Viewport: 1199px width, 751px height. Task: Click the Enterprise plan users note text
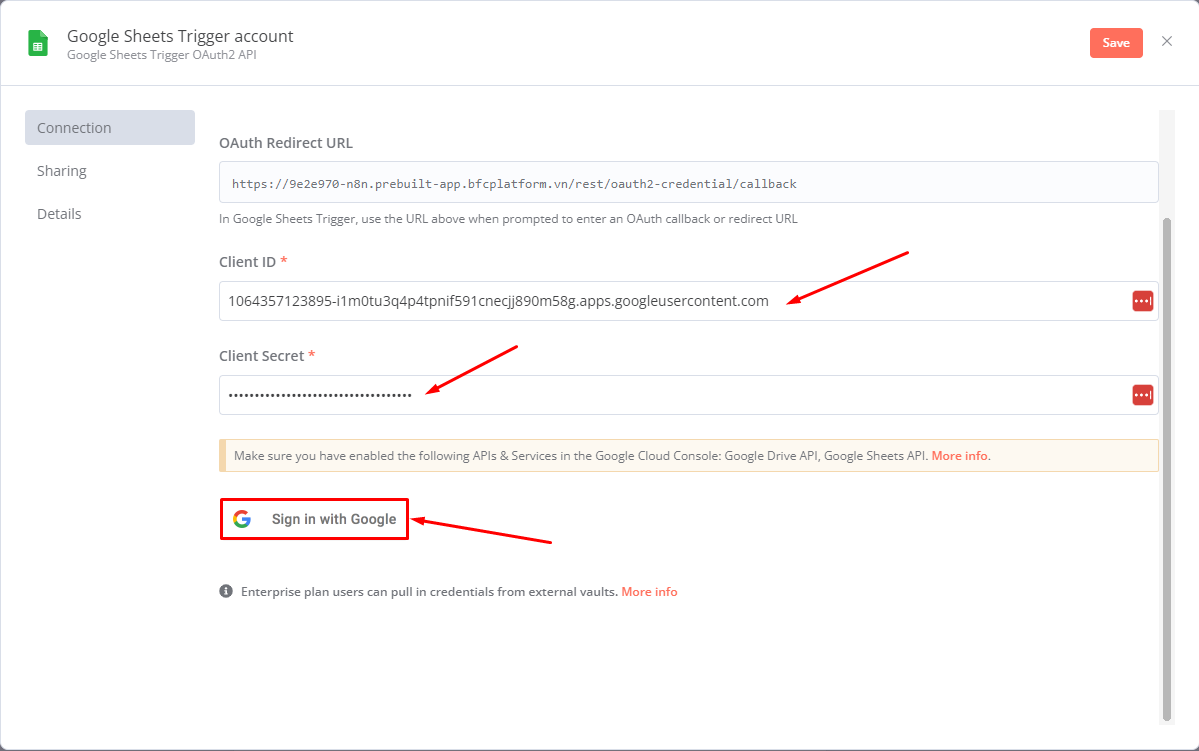429,592
